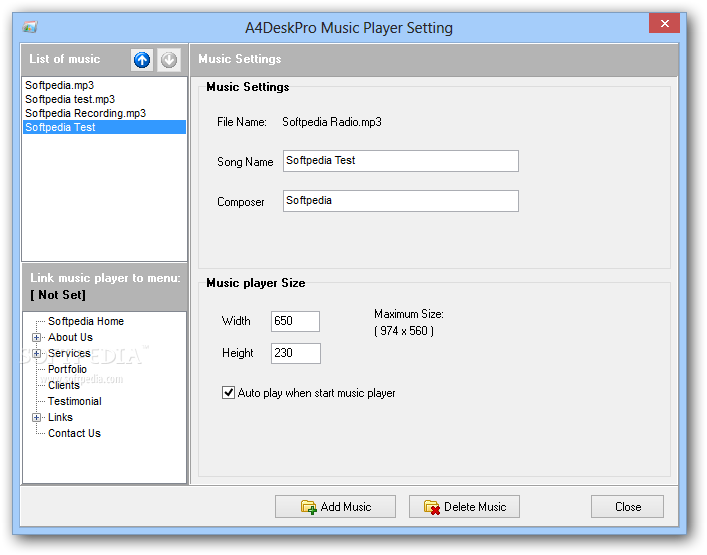This screenshot has width=707, height=555.
Task: Click the [ Not Set] link status
Action: point(58,295)
